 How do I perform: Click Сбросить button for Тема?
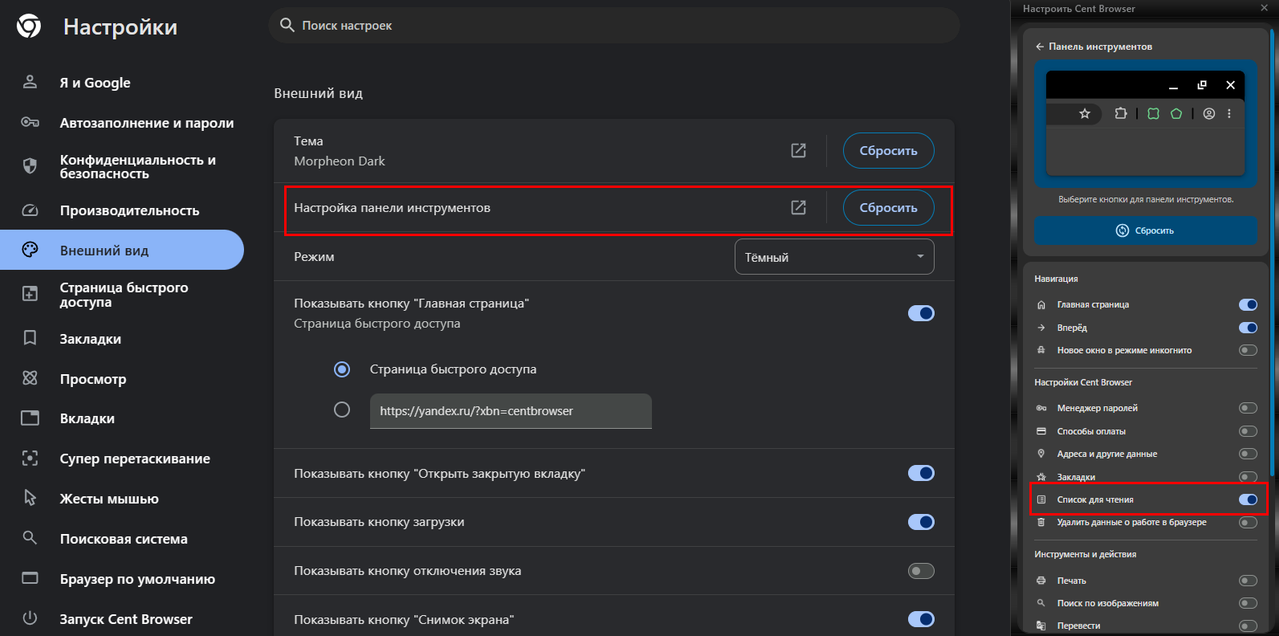point(888,151)
